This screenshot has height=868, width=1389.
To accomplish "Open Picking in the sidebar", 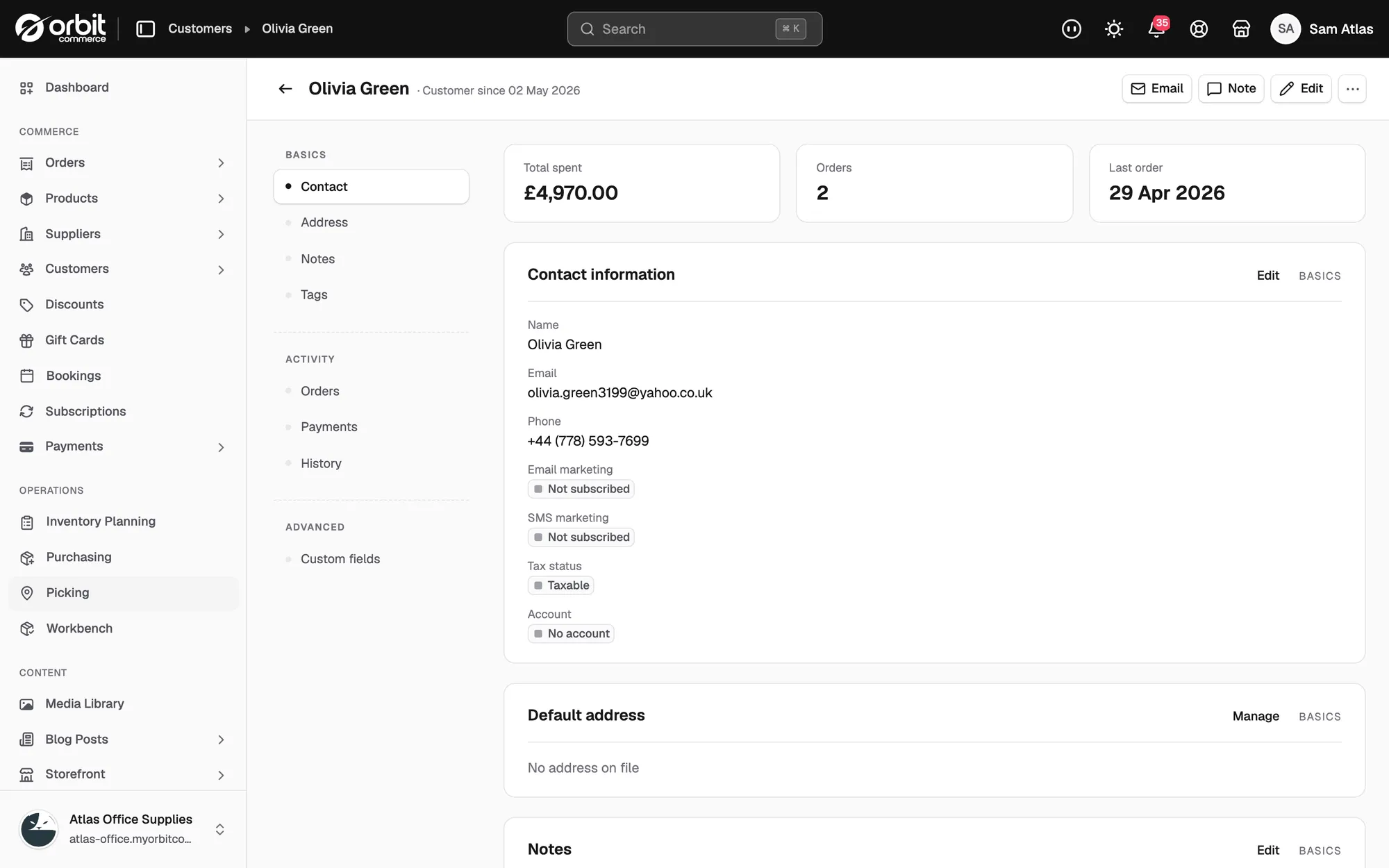I will pyautogui.click(x=124, y=593).
